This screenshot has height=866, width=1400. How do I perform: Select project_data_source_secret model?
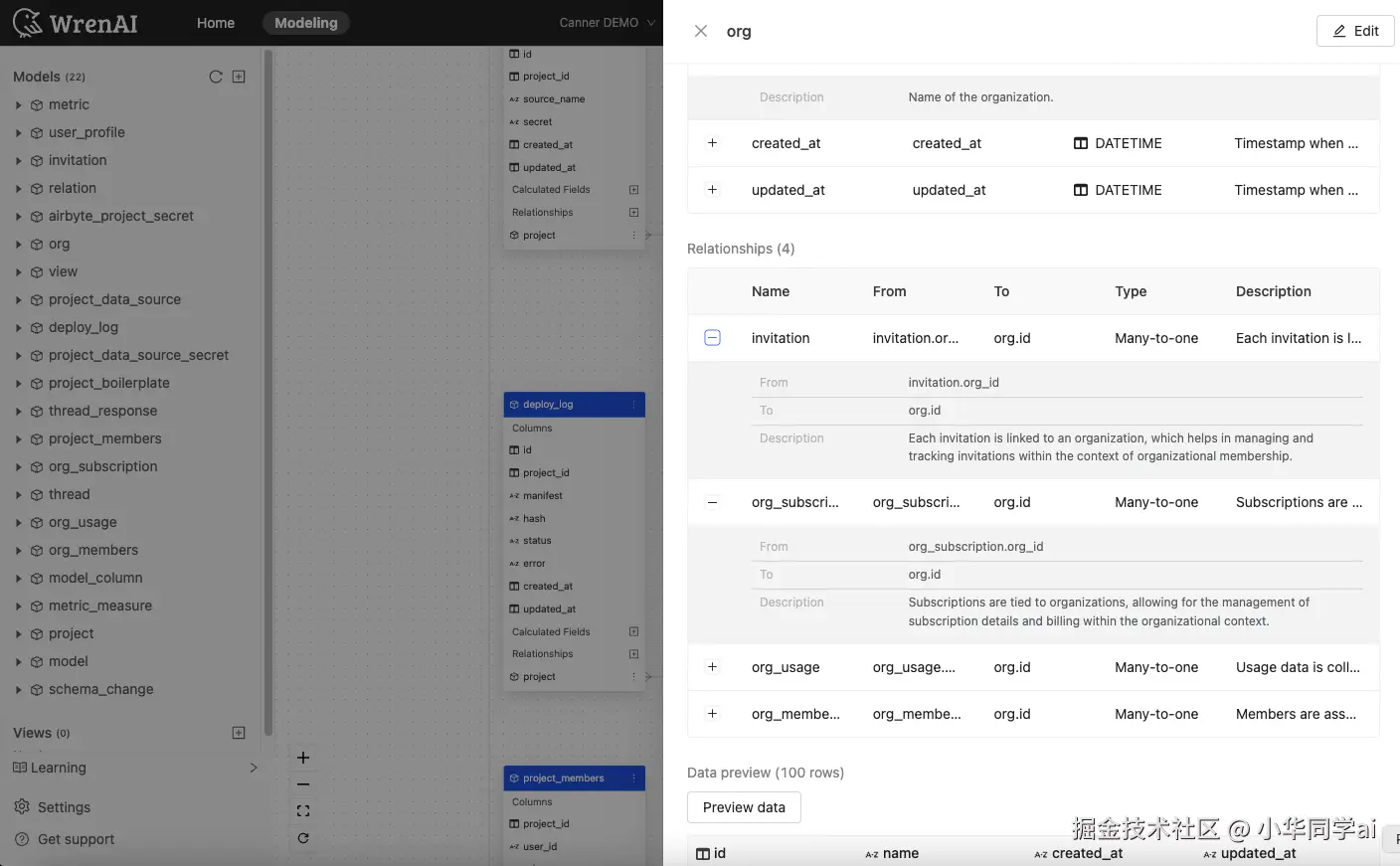click(x=138, y=355)
